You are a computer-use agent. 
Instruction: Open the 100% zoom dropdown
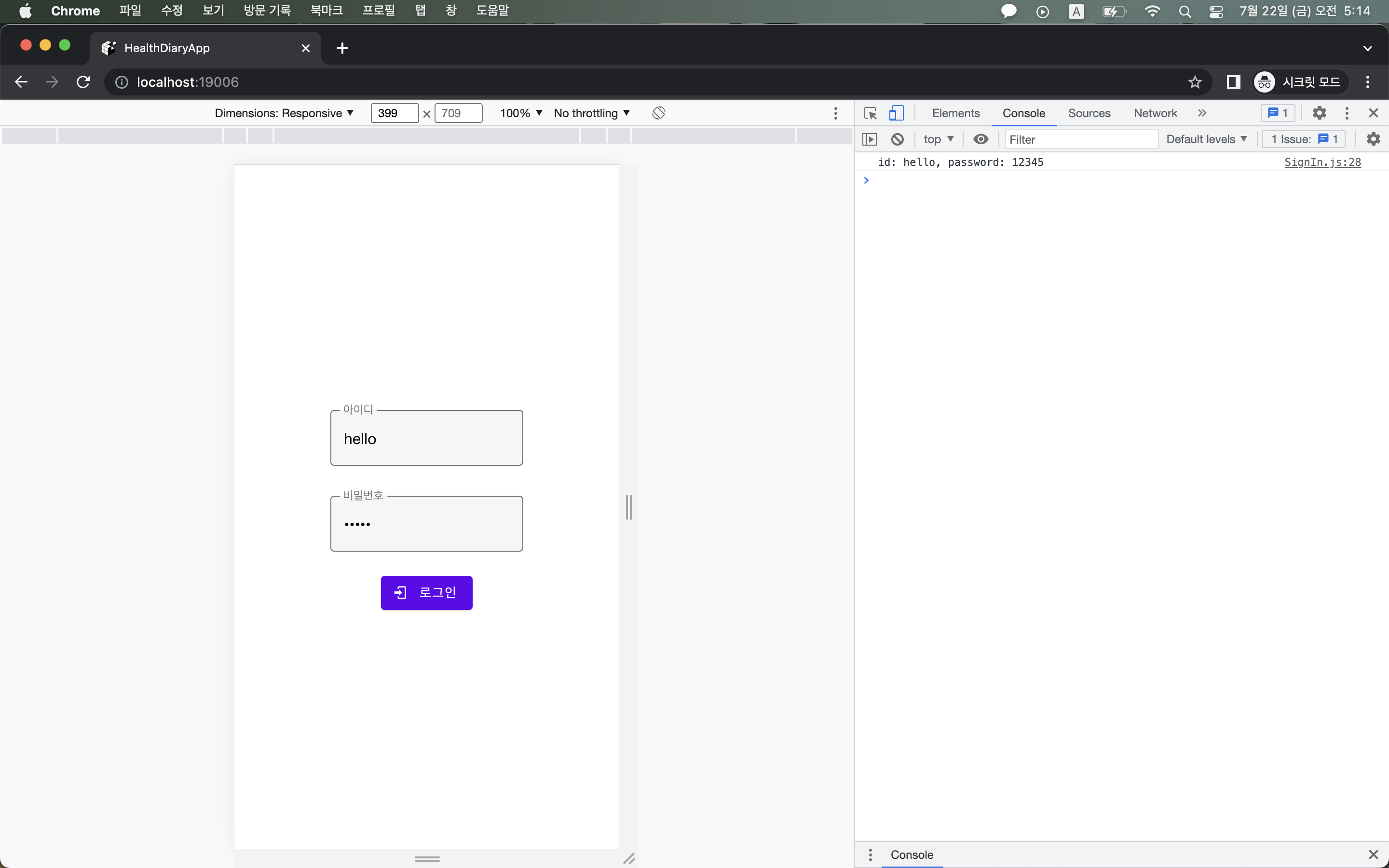(x=520, y=113)
